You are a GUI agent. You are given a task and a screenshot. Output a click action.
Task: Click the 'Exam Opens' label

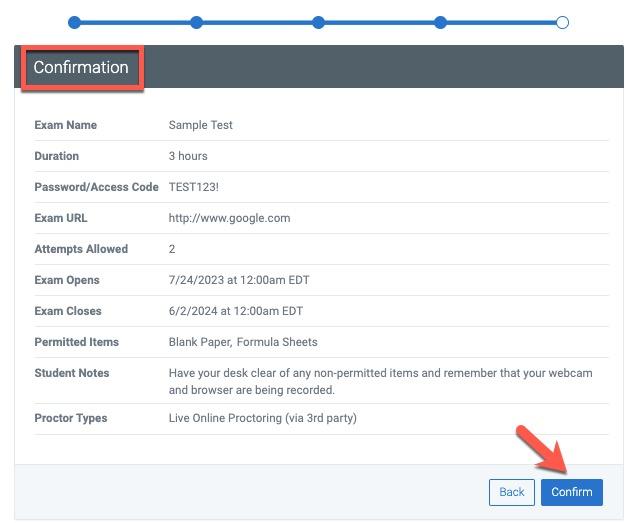pos(66,280)
